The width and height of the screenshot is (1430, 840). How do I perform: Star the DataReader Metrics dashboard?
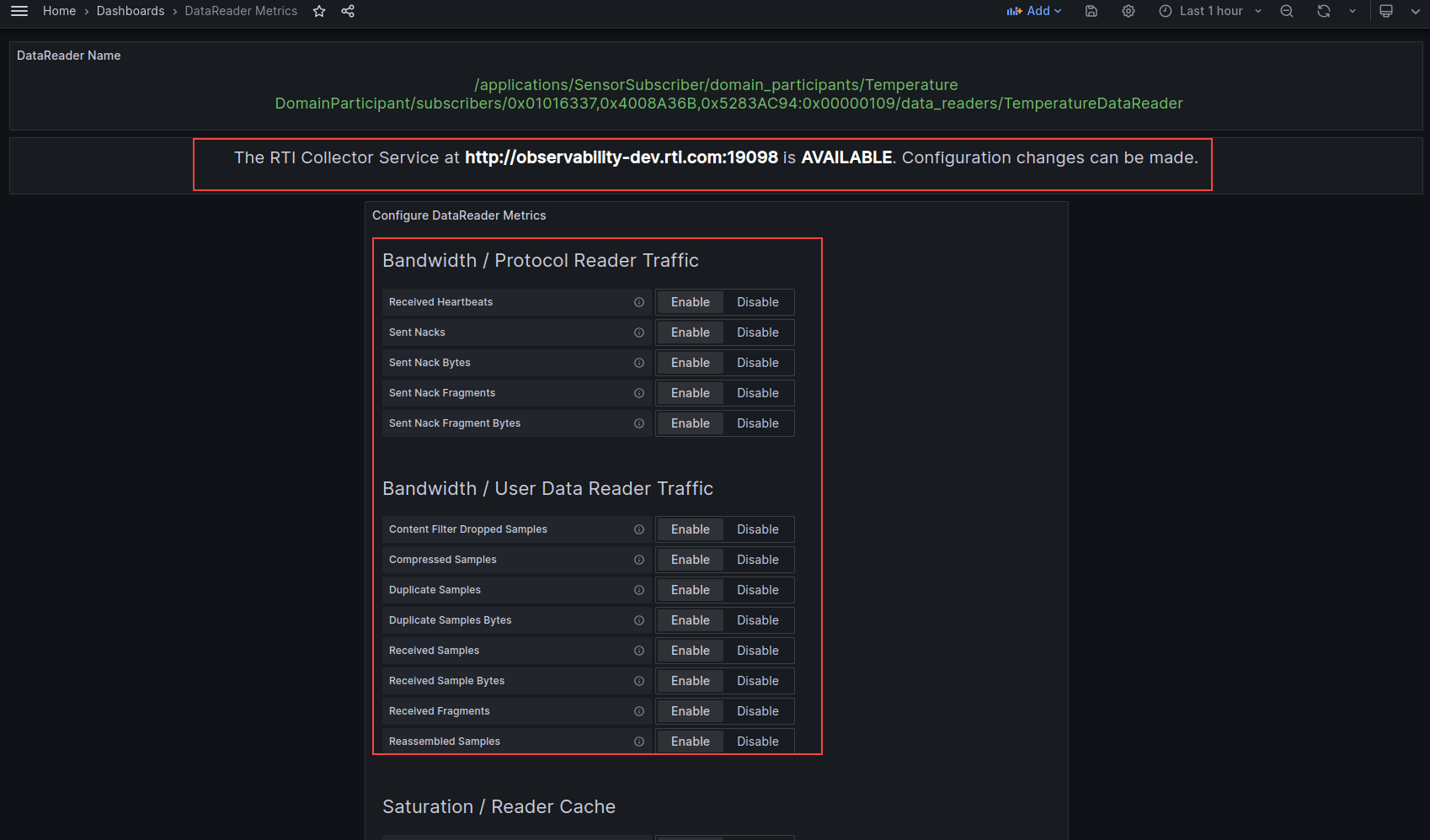pos(318,11)
